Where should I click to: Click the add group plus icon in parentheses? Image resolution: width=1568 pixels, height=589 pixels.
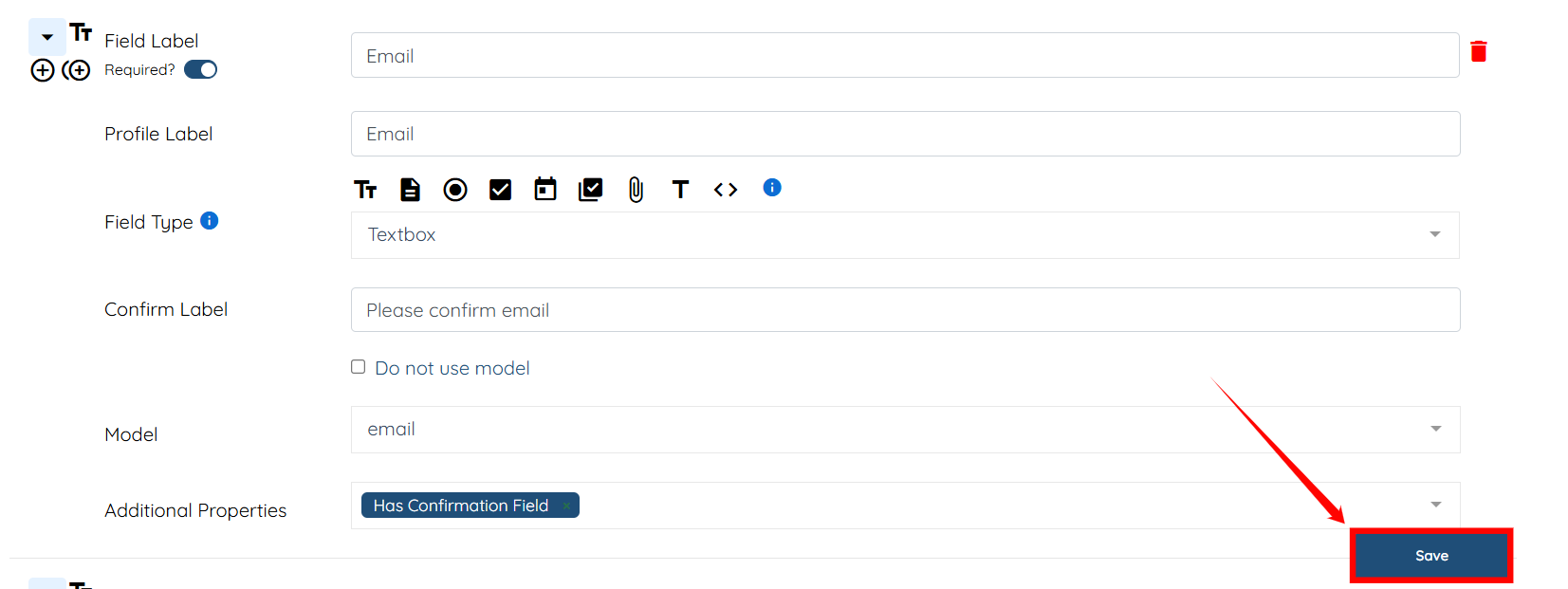coord(77,70)
